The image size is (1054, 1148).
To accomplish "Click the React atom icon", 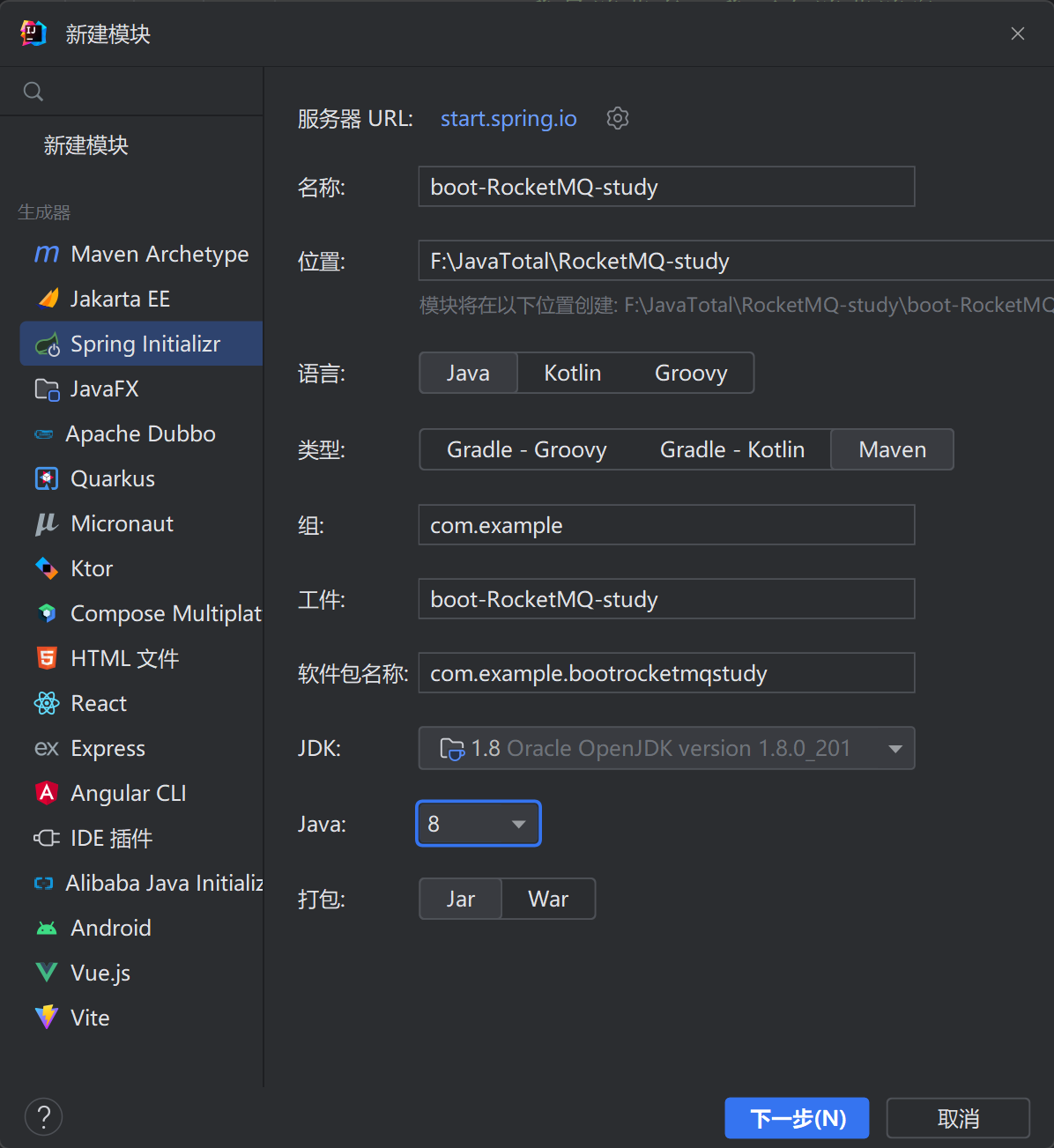I will click(47, 703).
